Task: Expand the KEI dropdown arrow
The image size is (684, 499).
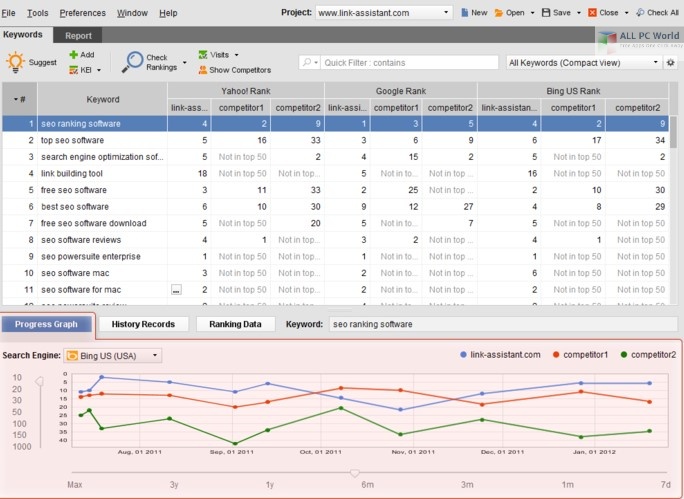Action: [x=99, y=70]
